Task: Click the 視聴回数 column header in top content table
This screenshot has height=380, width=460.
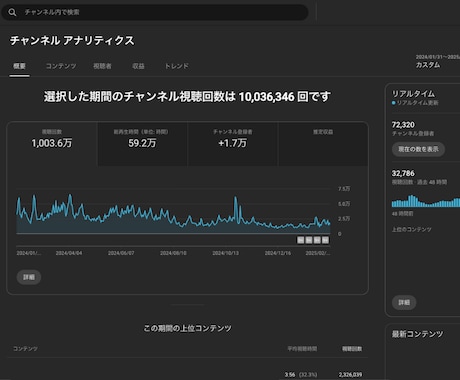Action: pos(352,349)
